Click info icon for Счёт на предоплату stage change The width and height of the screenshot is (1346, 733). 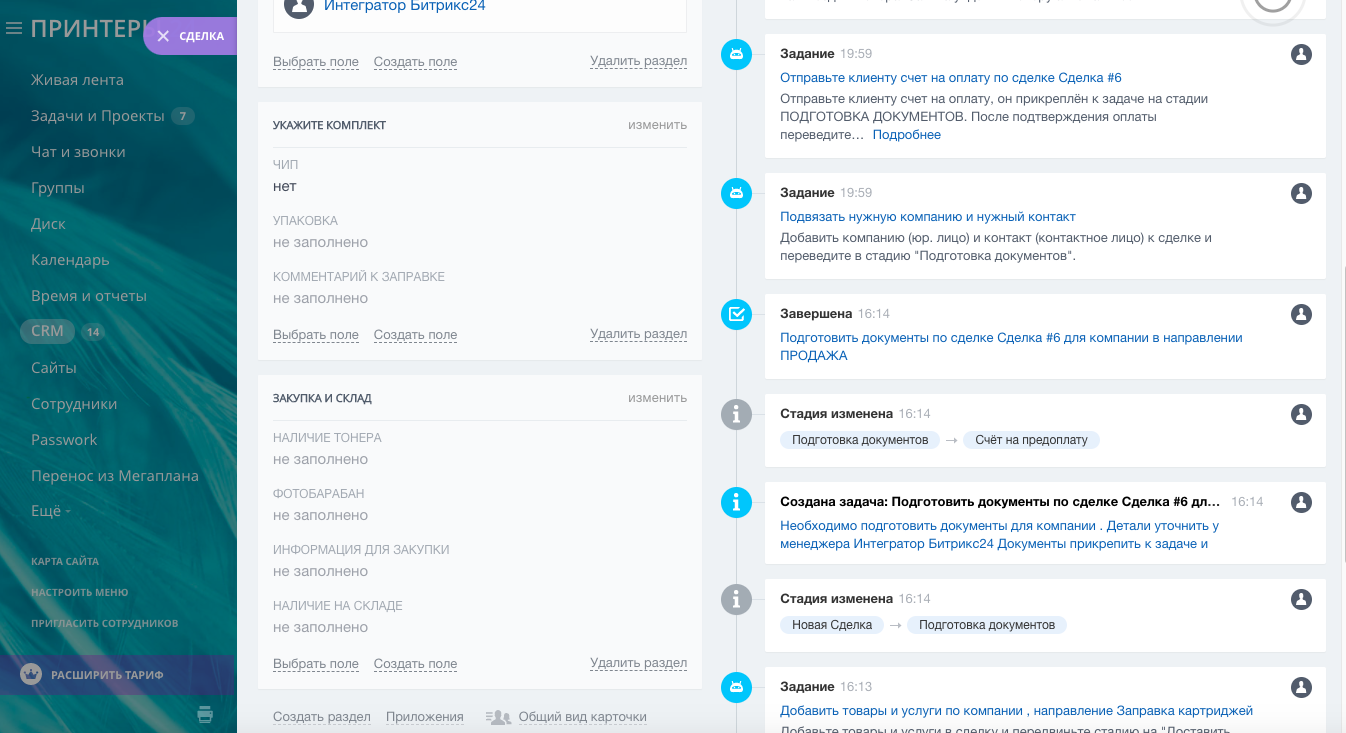[736, 414]
